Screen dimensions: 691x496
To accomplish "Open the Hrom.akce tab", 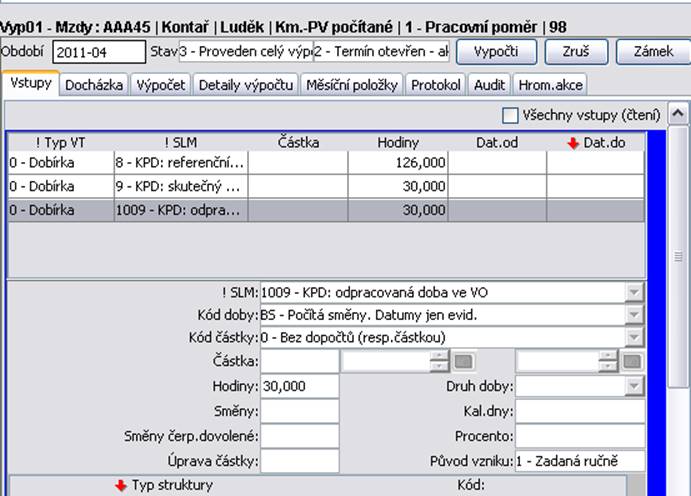I will pyautogui.click(x=550, y=85).
